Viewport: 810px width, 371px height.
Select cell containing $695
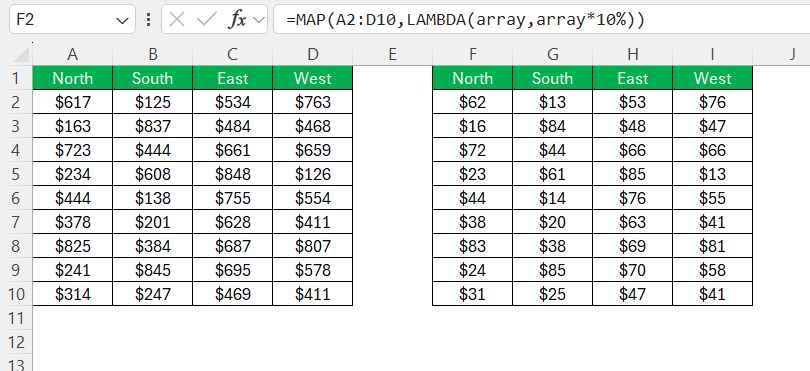click(232, 270)
